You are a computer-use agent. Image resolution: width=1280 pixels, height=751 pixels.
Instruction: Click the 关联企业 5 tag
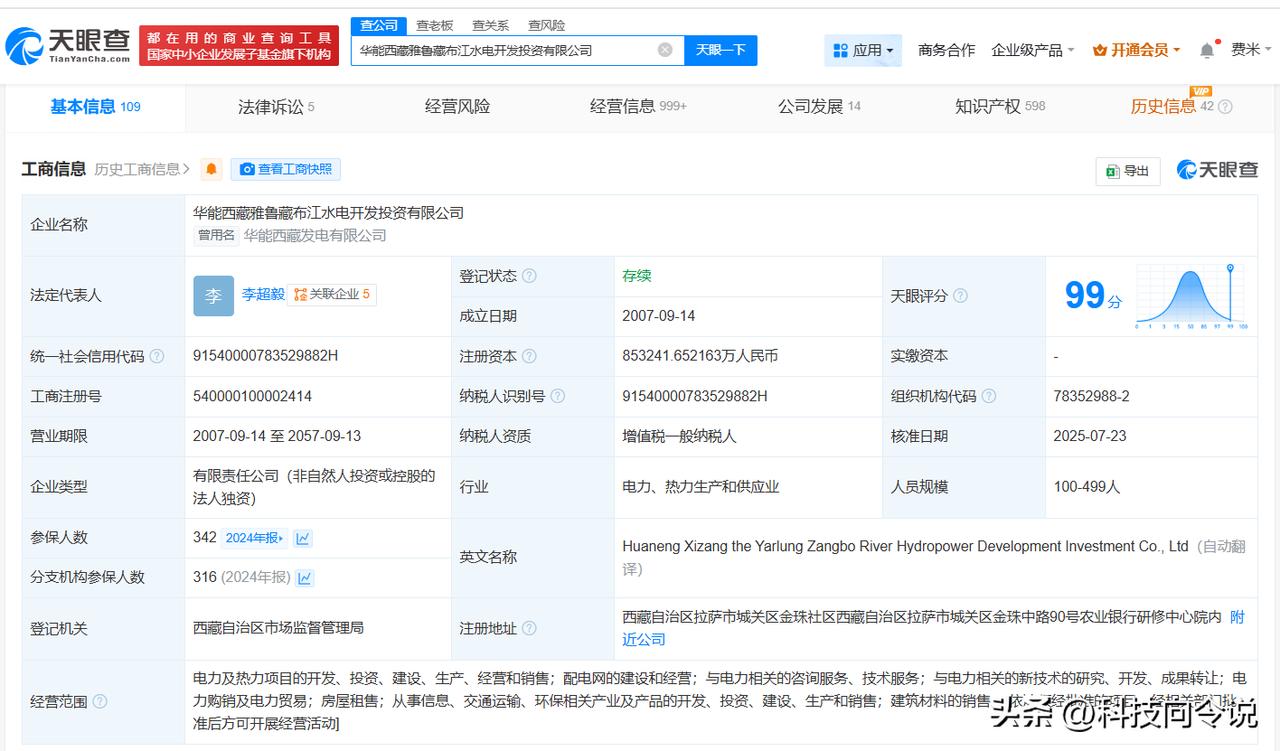[332, 294]
